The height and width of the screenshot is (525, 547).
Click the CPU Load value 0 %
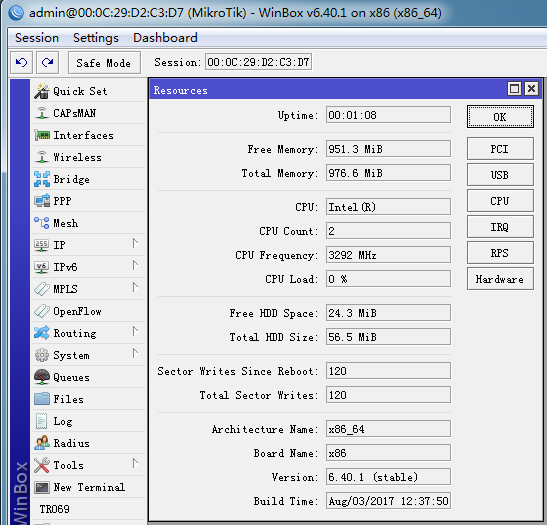coord(388,279)
